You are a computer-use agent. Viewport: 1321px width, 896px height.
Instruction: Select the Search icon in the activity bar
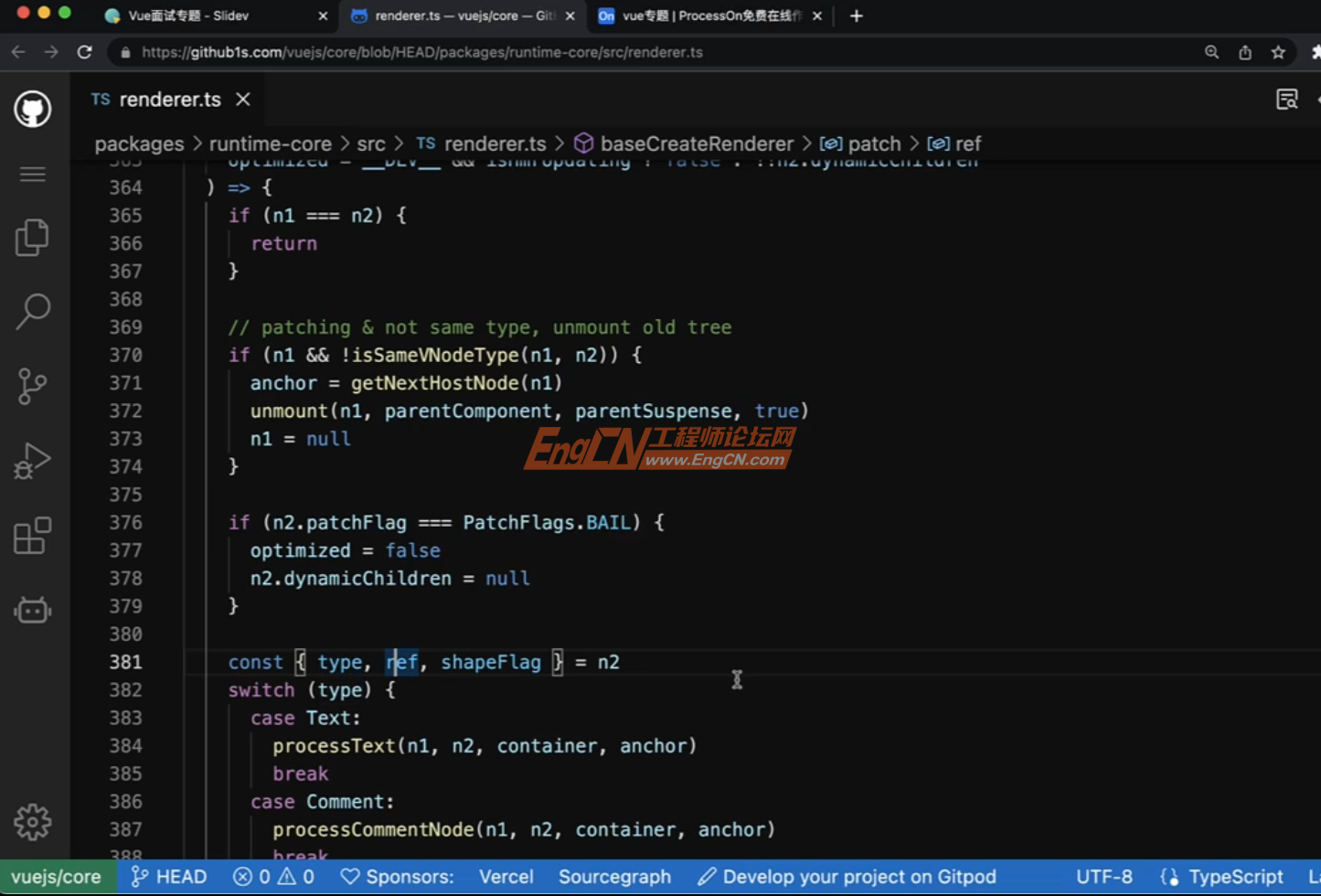point(32,311)
